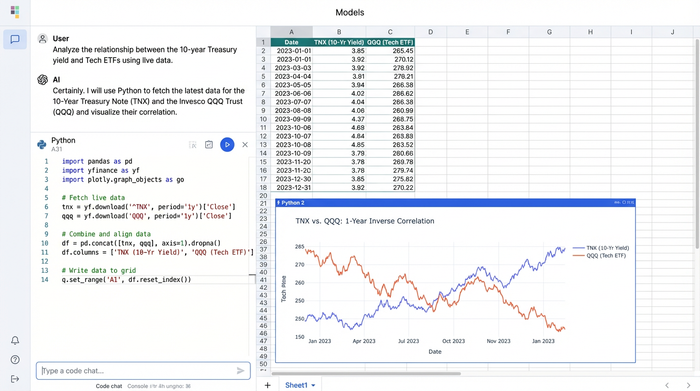Image resolution: width=700 pixels, height=391 pixels.
Task: Select column D header
Action: (x=430, y=32)
